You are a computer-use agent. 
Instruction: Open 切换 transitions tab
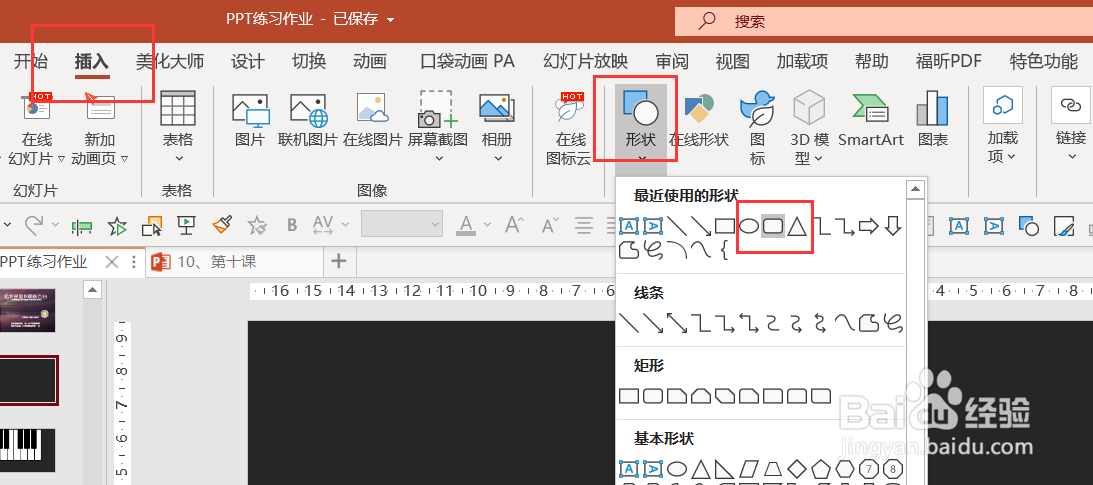click(309, 61)
